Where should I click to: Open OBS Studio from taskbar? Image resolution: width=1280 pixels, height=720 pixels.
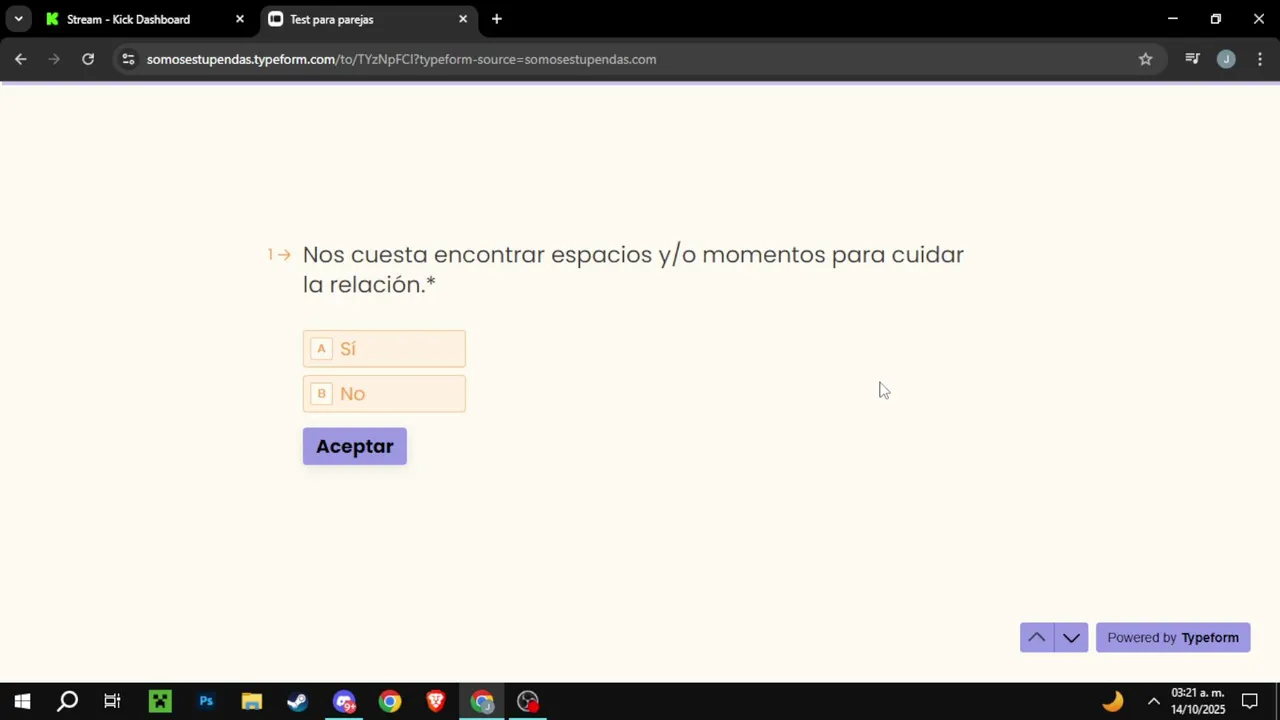tap(528, 701)
